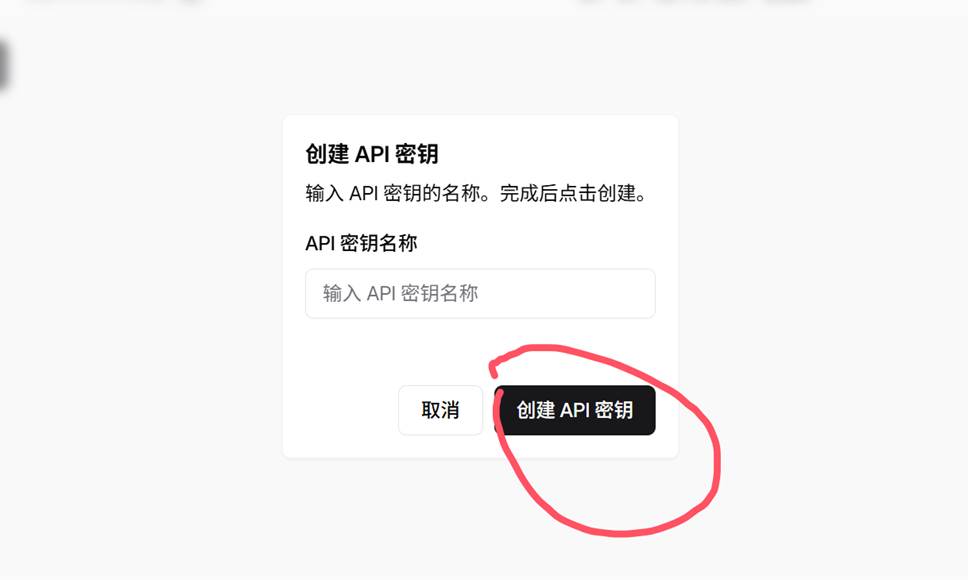The image size is (968, 580).
Task: Click the 完成后点击创建 instruction sentence
Action: [573, 194]
